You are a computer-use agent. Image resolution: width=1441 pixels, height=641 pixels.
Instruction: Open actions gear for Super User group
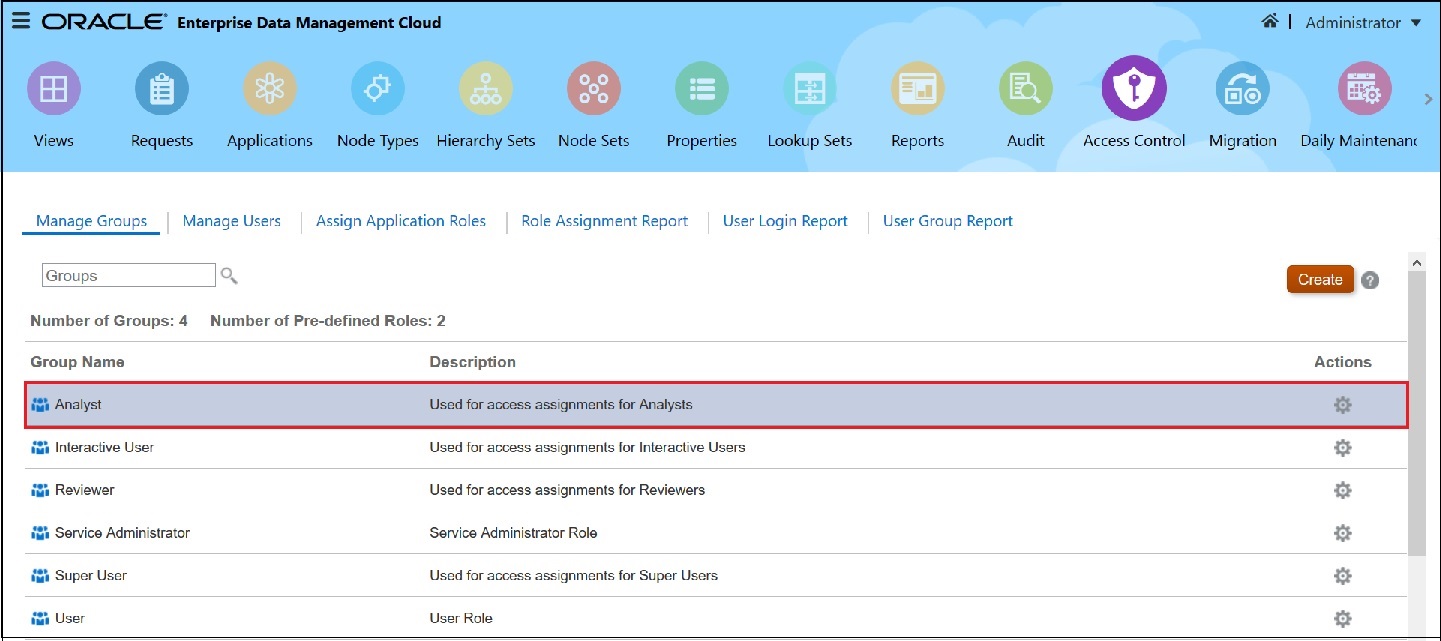(x=1343, y=576)
